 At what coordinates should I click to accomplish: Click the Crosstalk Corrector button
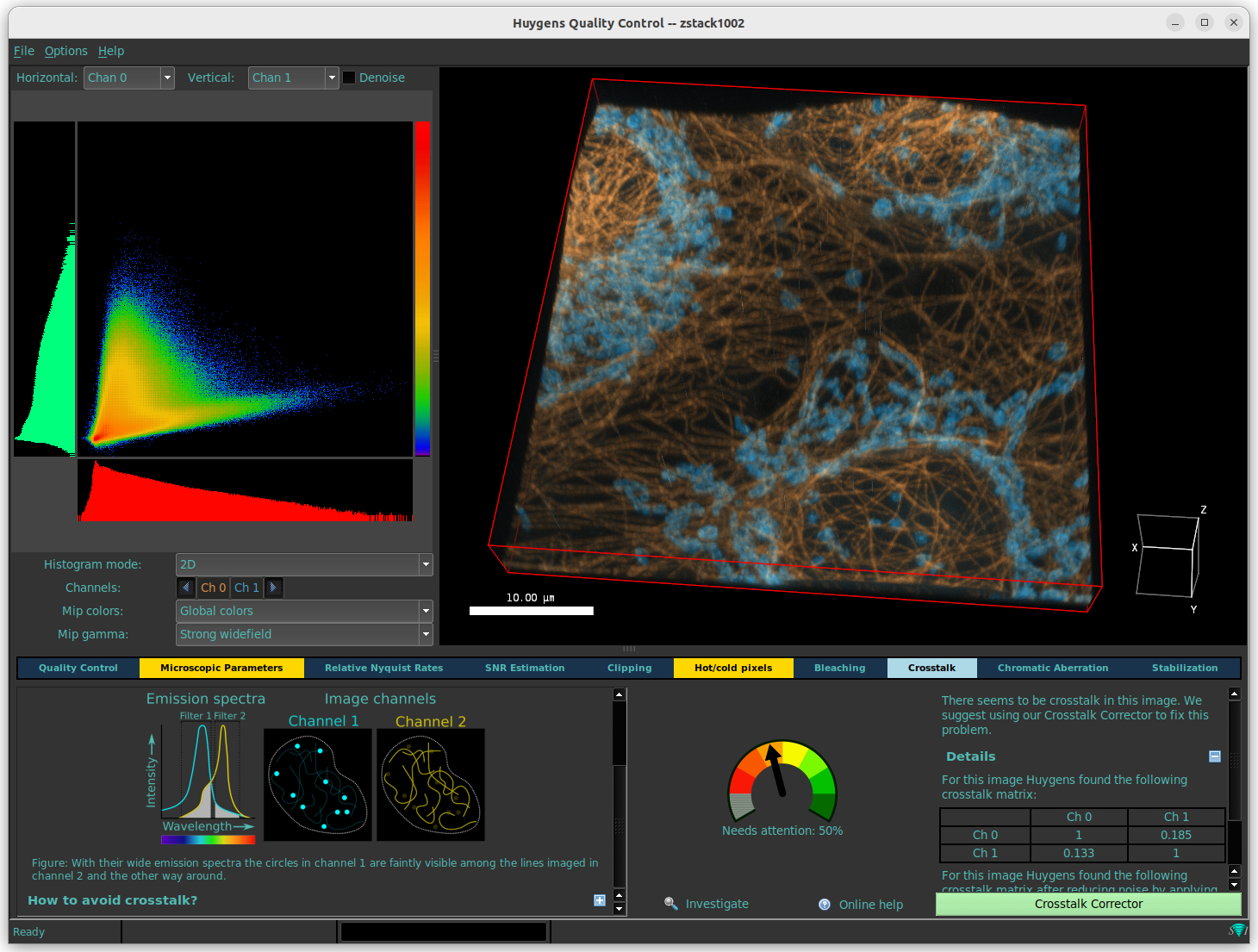click(1088, 904)
